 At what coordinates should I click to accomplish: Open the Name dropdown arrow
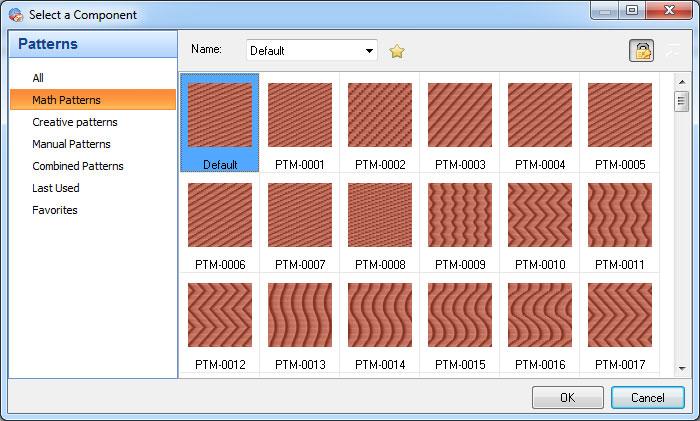coord(369,50)
